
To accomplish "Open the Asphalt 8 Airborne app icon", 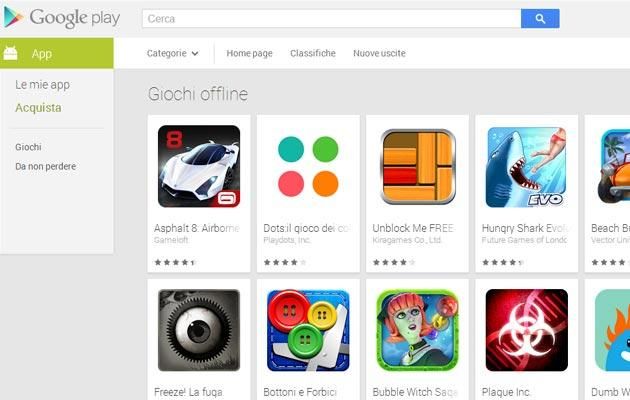I will click(199, 166).
